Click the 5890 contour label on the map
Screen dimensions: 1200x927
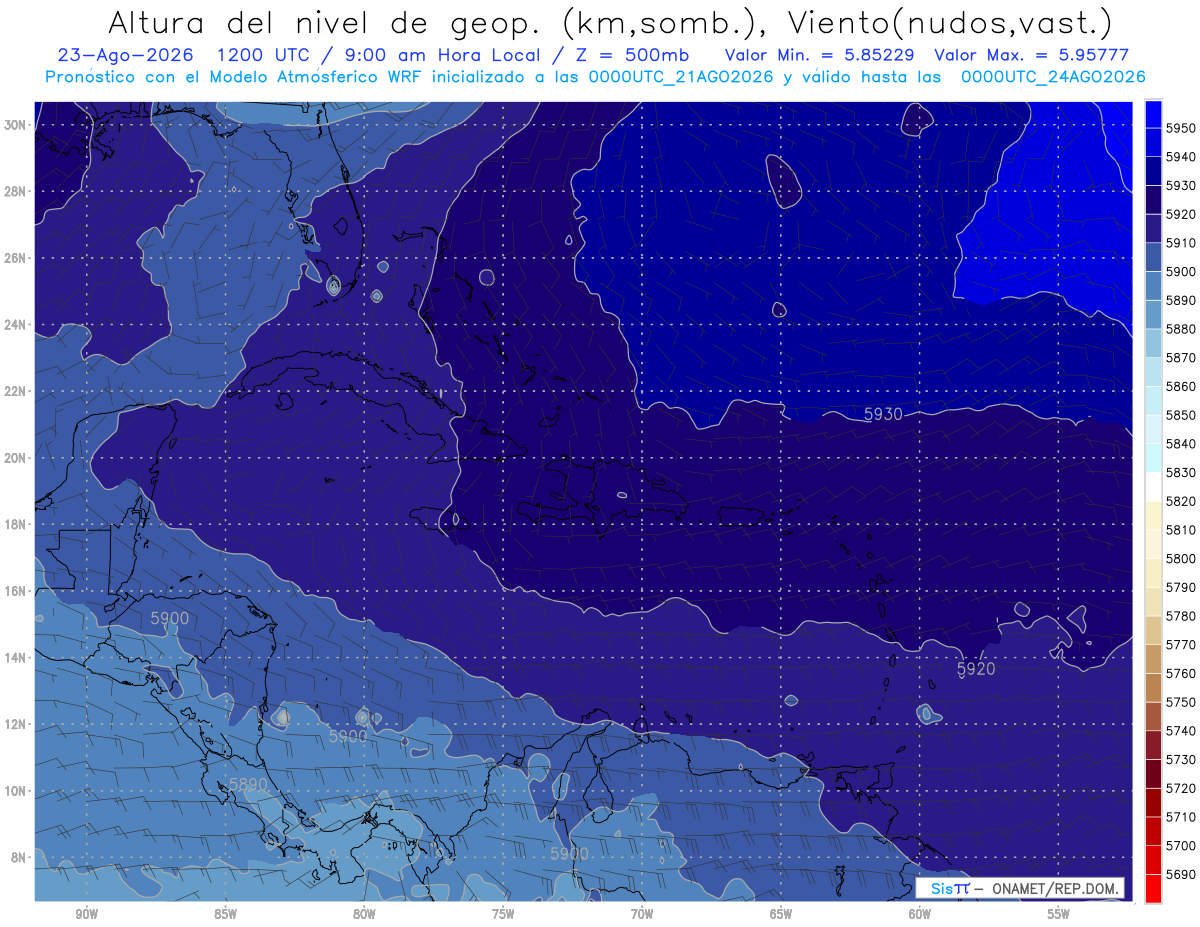pyautogui.click(x=249, y=784)
